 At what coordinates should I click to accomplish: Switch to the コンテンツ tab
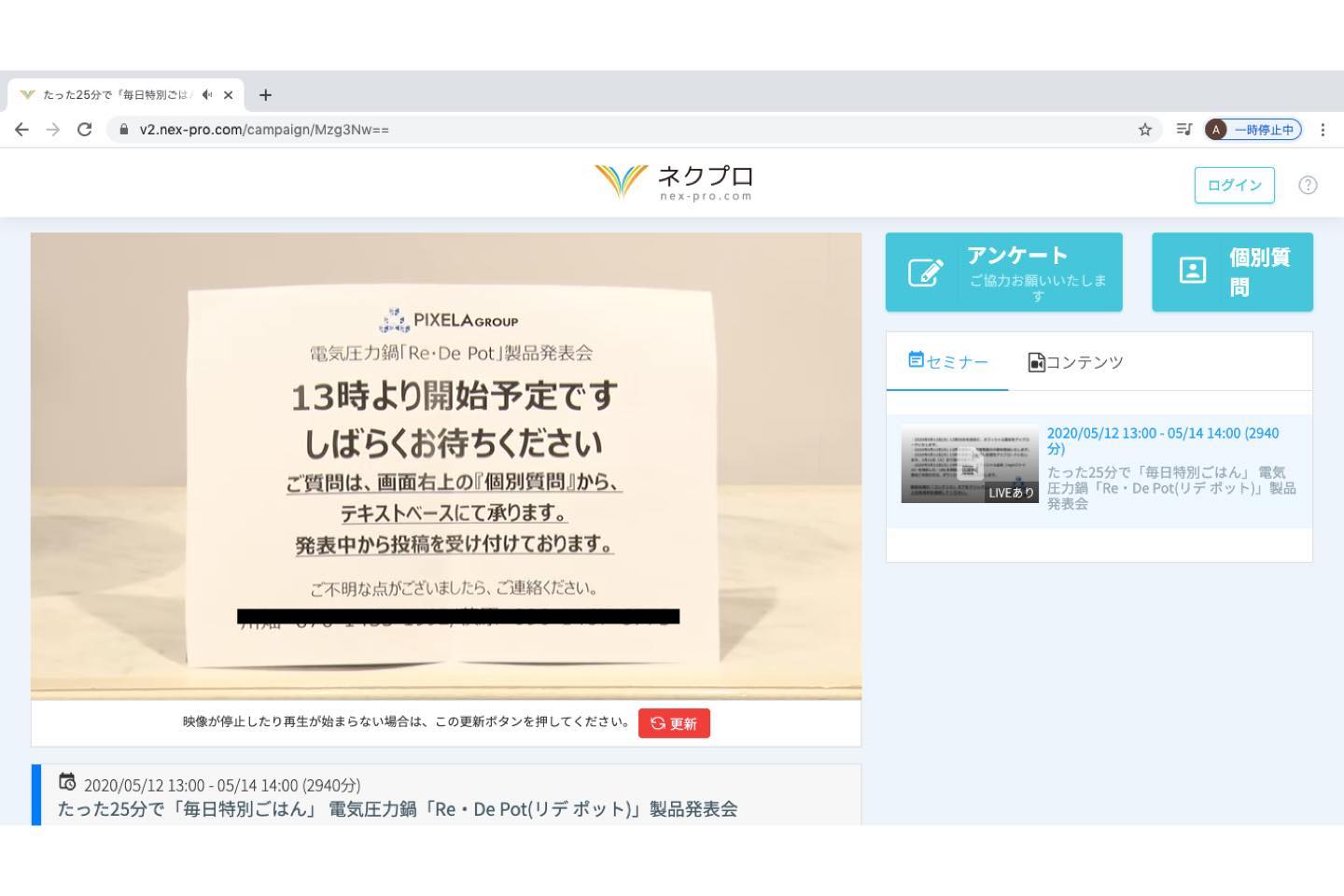(x=1075, y=362)
